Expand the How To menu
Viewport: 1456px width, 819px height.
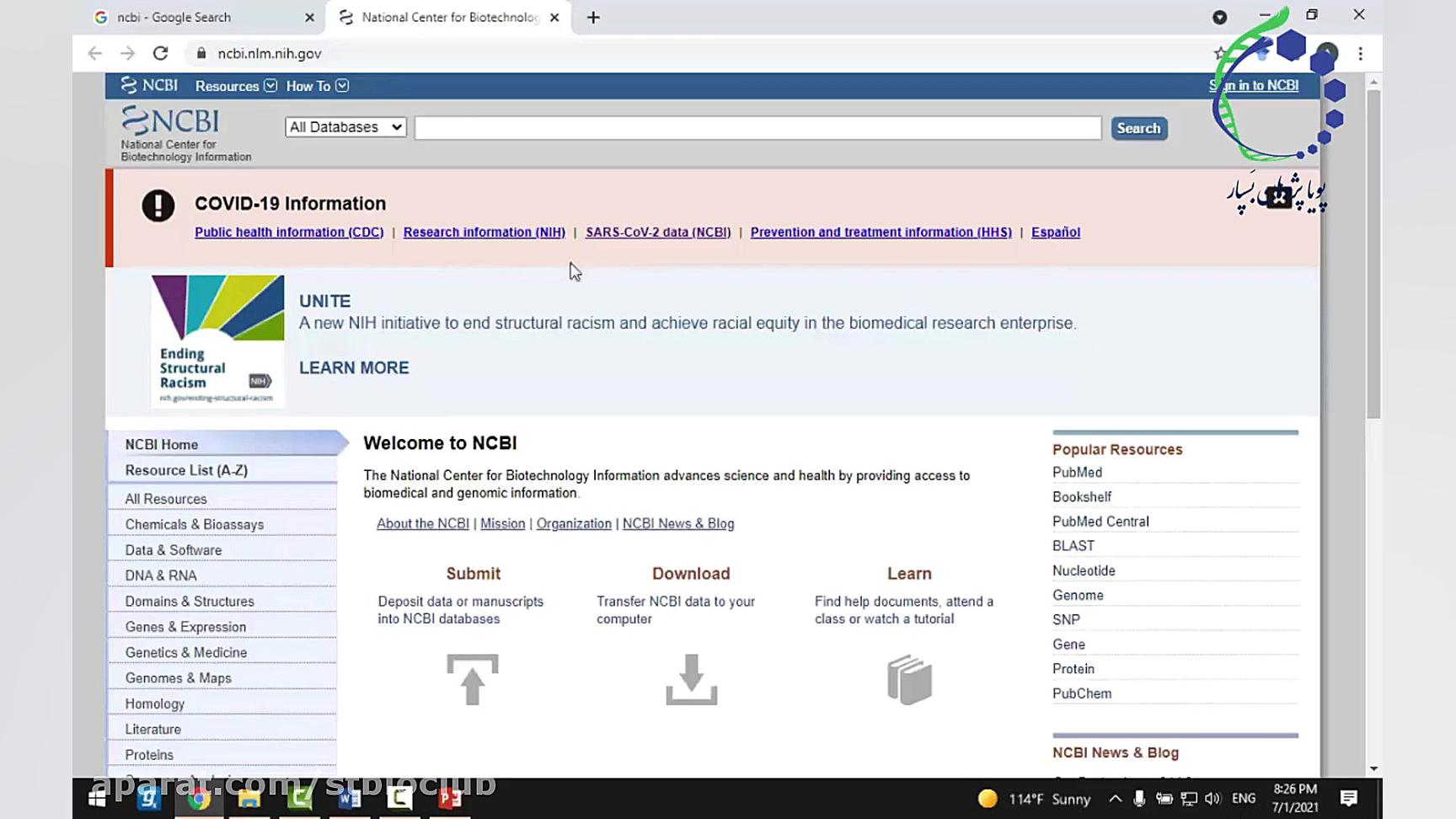pyautogui.click(x=317, y=86)
